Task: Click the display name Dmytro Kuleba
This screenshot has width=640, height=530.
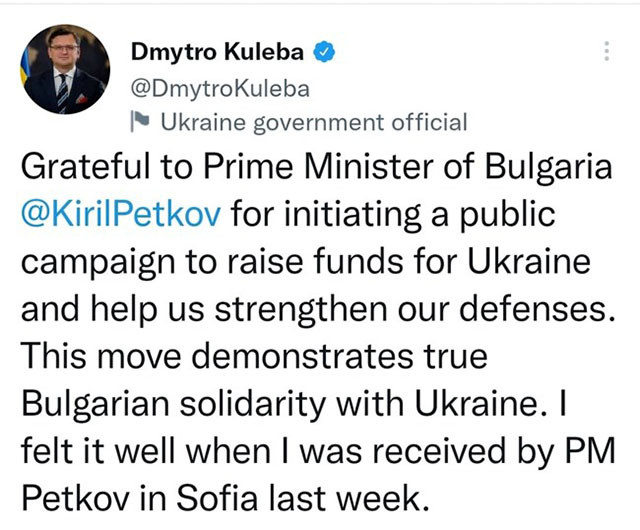Action: 219,50
